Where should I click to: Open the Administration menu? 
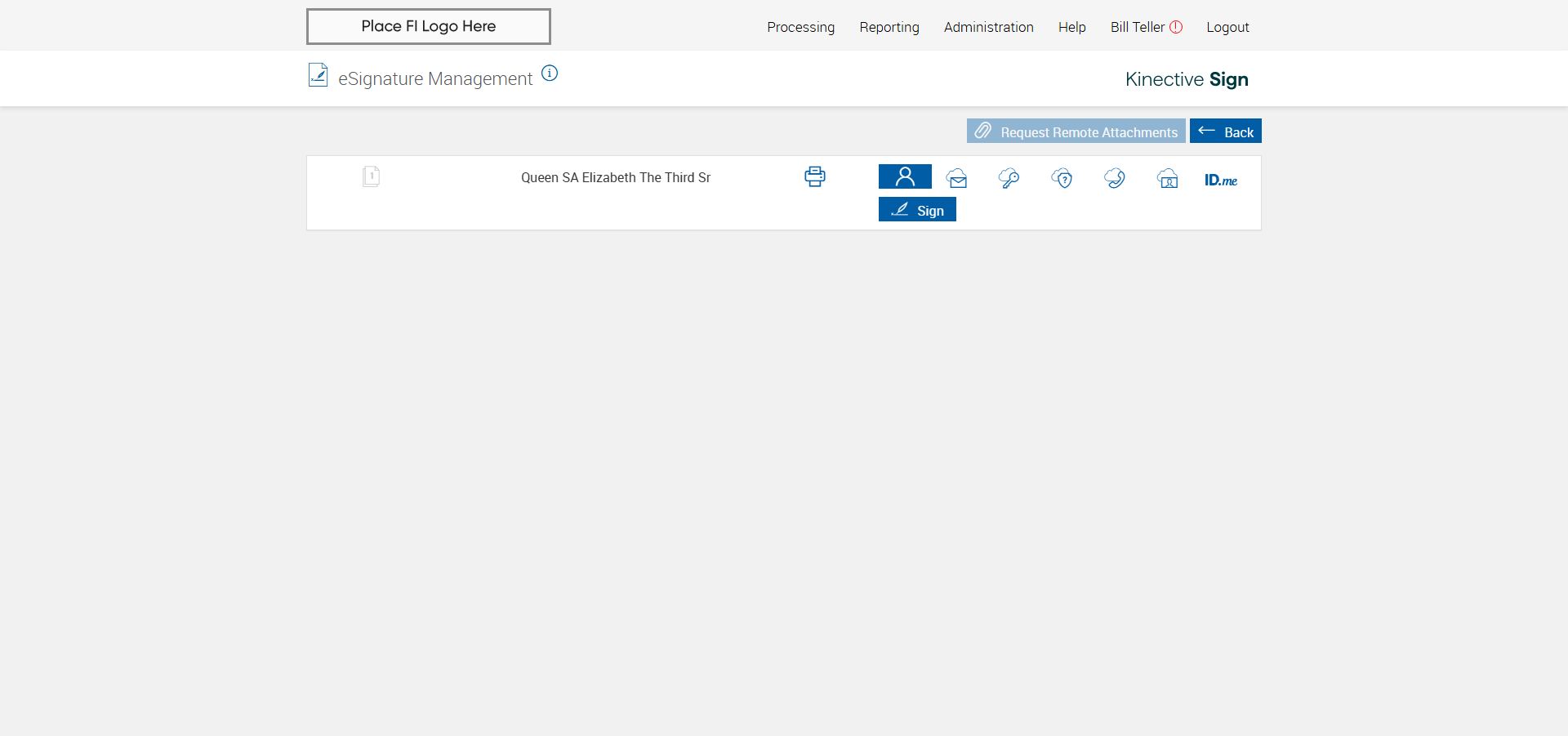click(988, 27)
